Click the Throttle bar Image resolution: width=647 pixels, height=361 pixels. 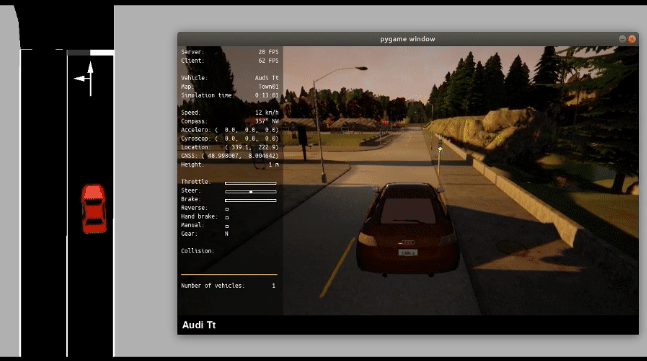(250, 183)
